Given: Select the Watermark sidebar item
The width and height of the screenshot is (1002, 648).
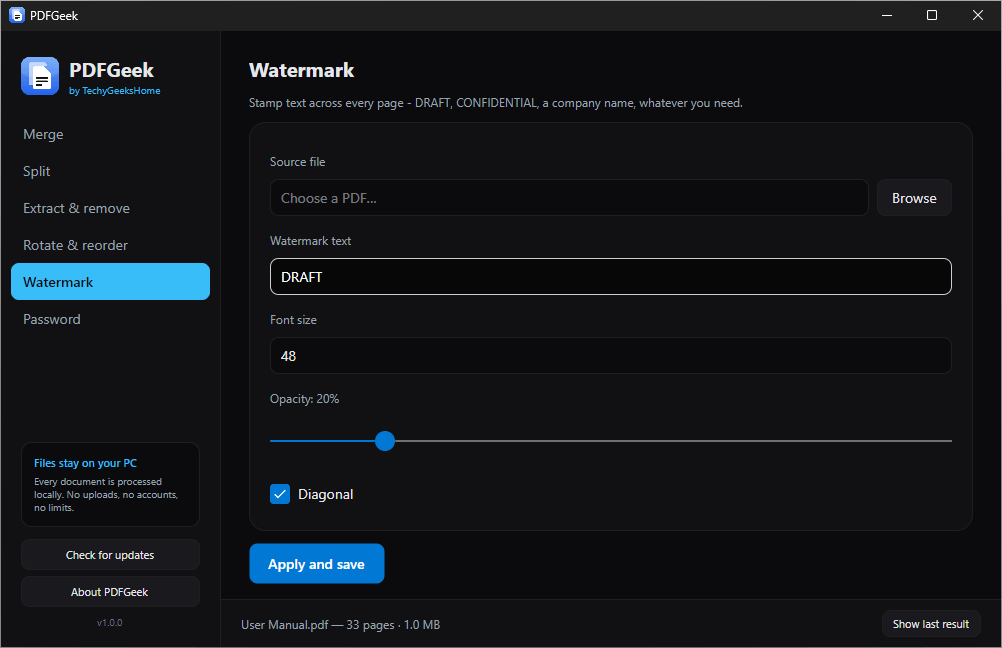Looking at the screenshot, I should point(110,282).
